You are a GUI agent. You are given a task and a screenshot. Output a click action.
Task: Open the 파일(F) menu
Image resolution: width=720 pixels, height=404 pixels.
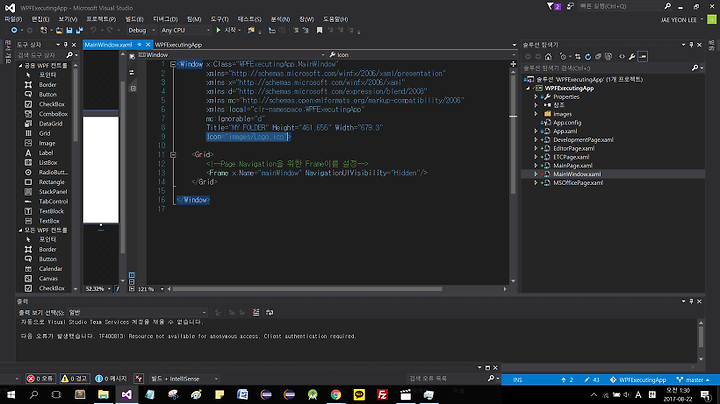[13, 19]
